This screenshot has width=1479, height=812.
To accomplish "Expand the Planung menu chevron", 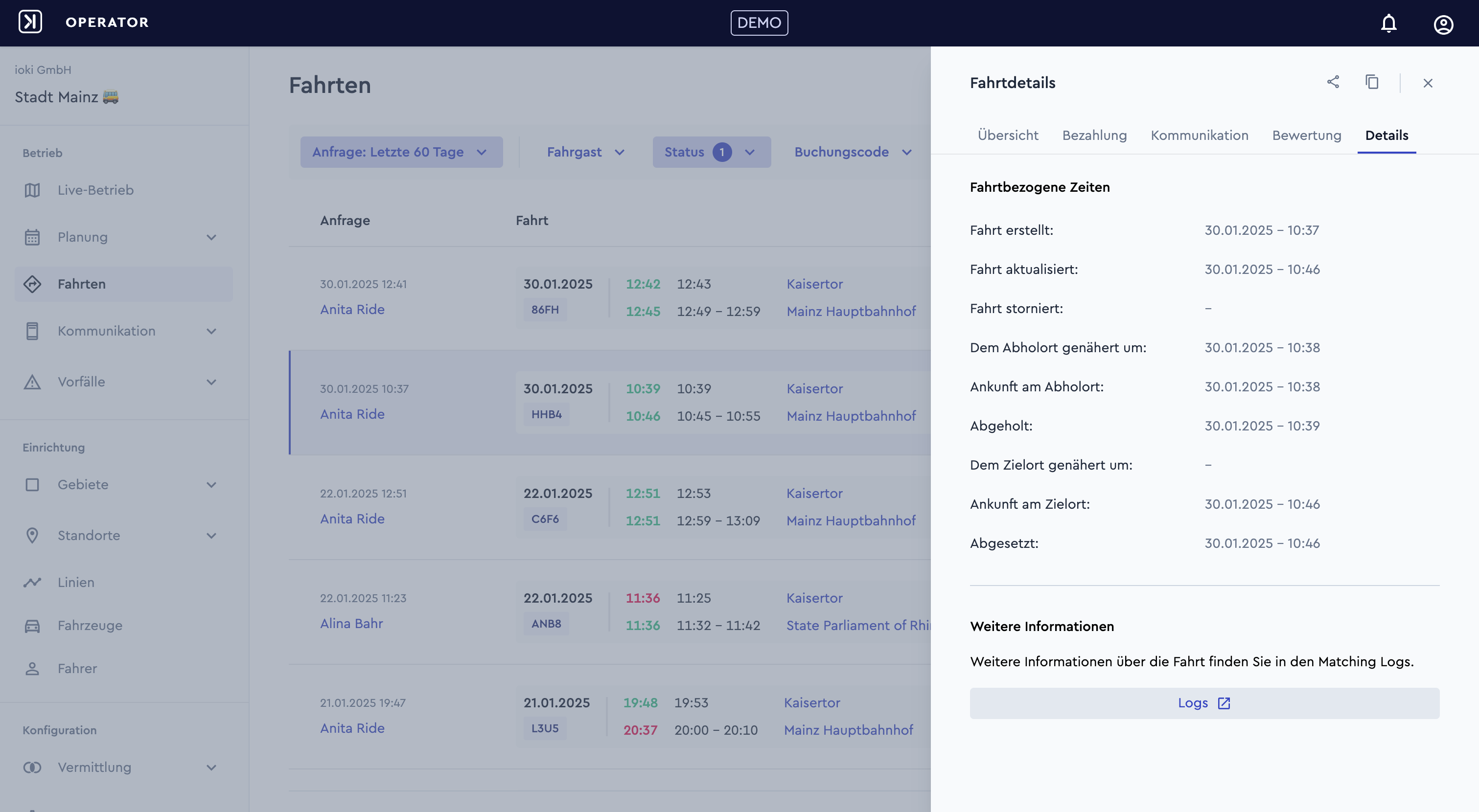I will 211,237.
